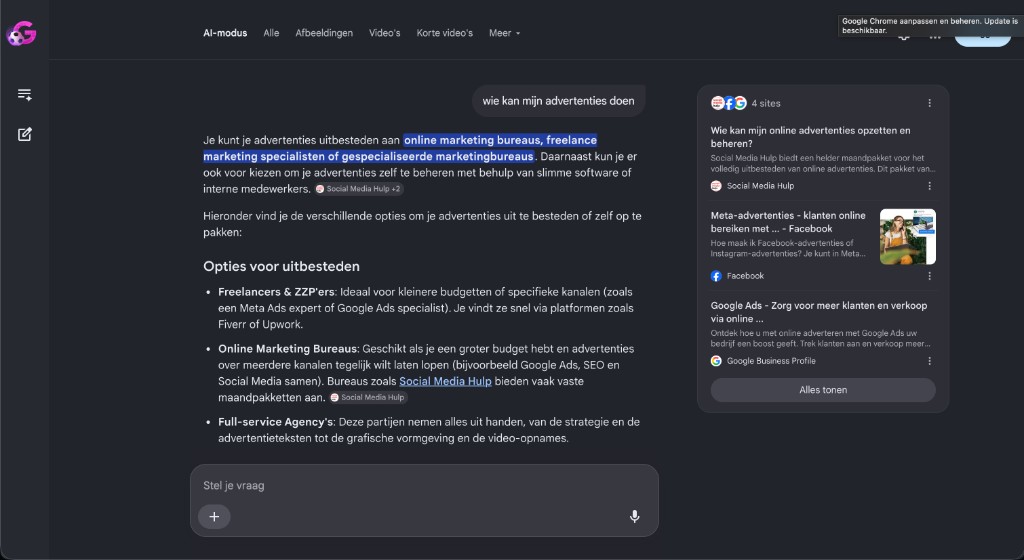The width and height of the screenshot is (1024, 560).
Task: Open options for the Facebook source
Action: coord(929,276)
